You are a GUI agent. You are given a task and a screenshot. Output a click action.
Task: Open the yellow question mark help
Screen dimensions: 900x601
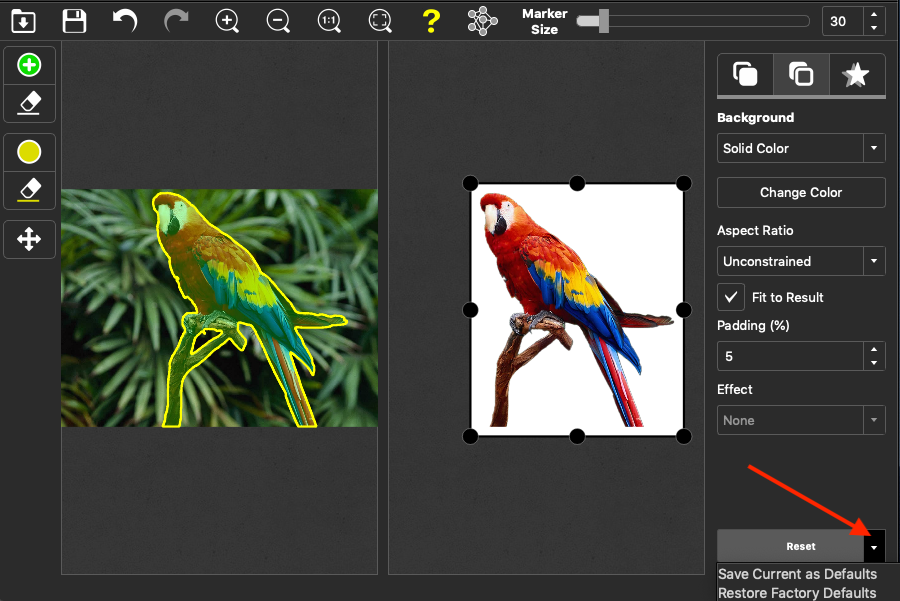[x=431, y=20]
